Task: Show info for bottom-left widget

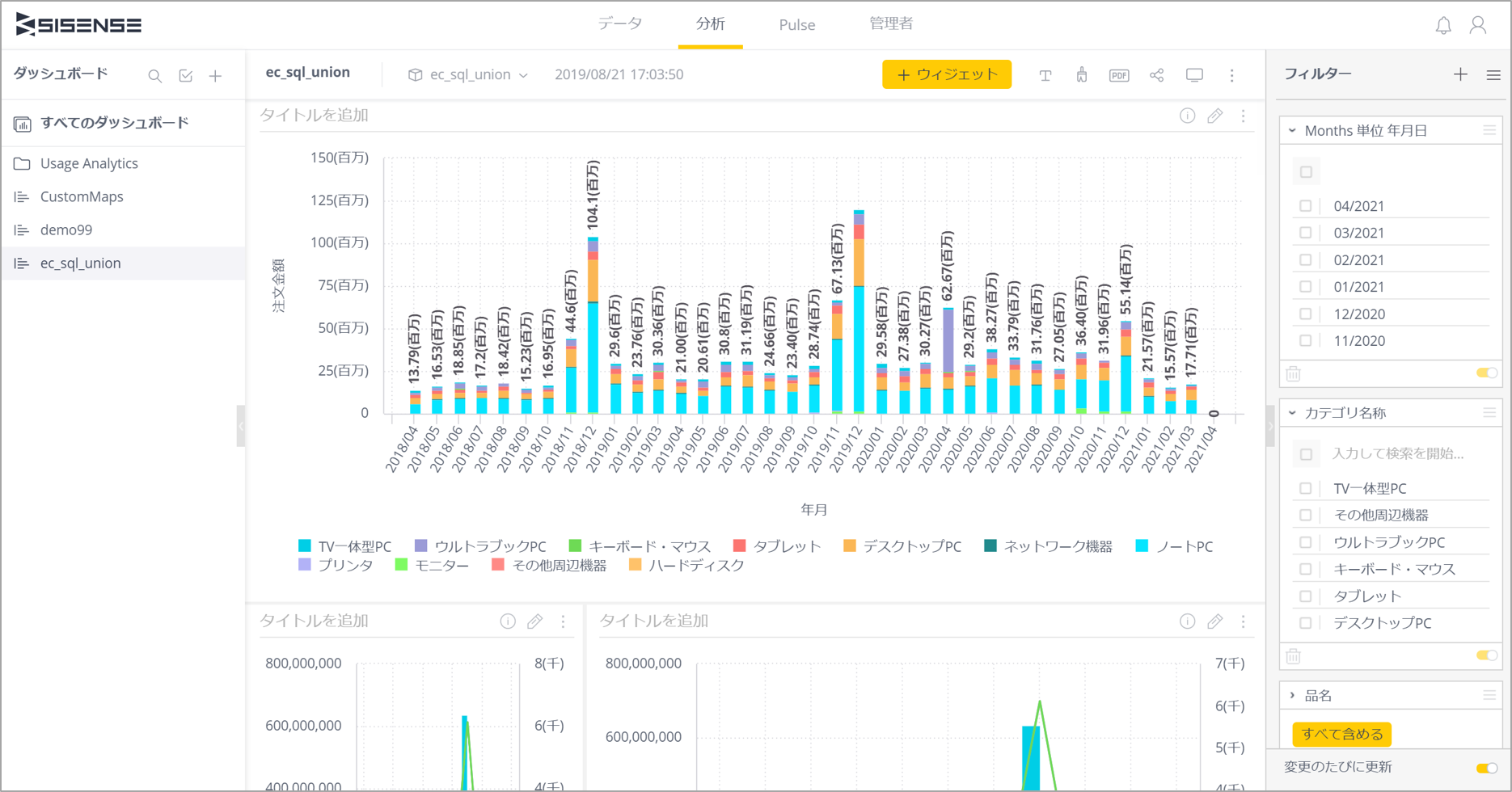Action: 508,621
